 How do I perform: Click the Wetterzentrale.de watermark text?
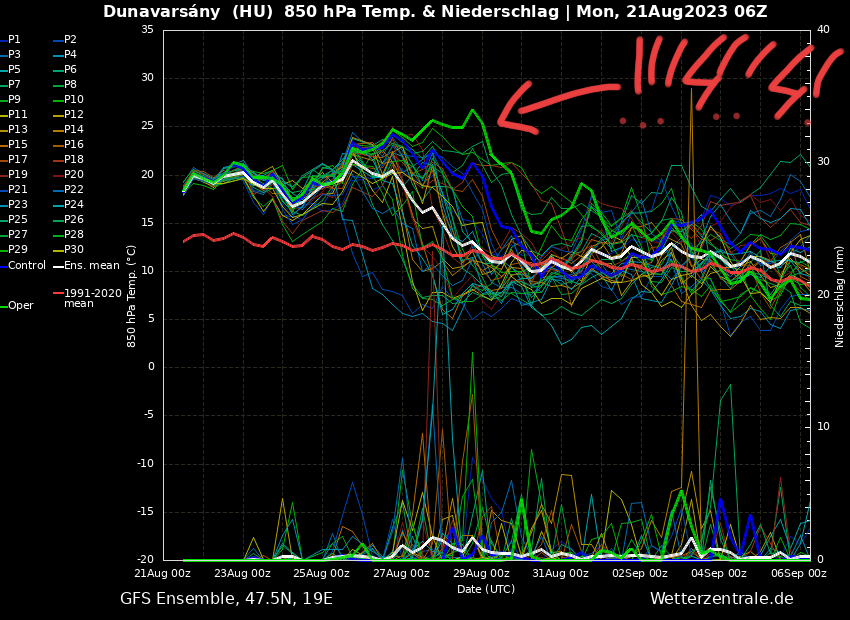pos(721,599)
